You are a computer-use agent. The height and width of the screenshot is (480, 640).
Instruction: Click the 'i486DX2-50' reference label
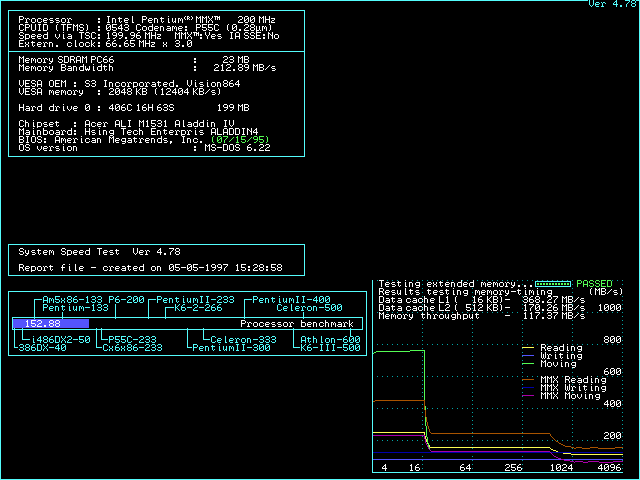(60, 340)
